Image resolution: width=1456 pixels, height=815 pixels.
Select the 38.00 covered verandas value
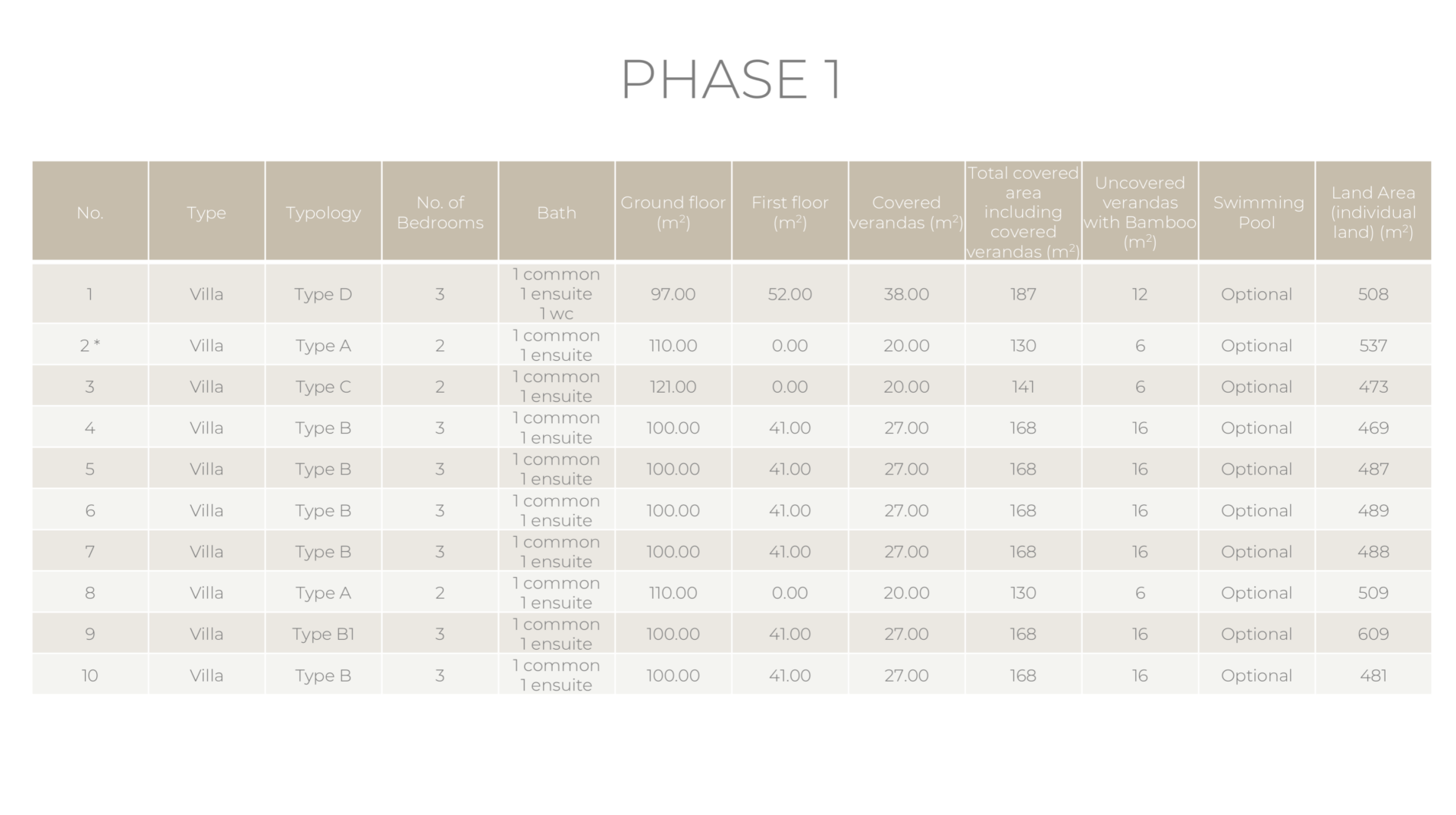coord(905,294)
